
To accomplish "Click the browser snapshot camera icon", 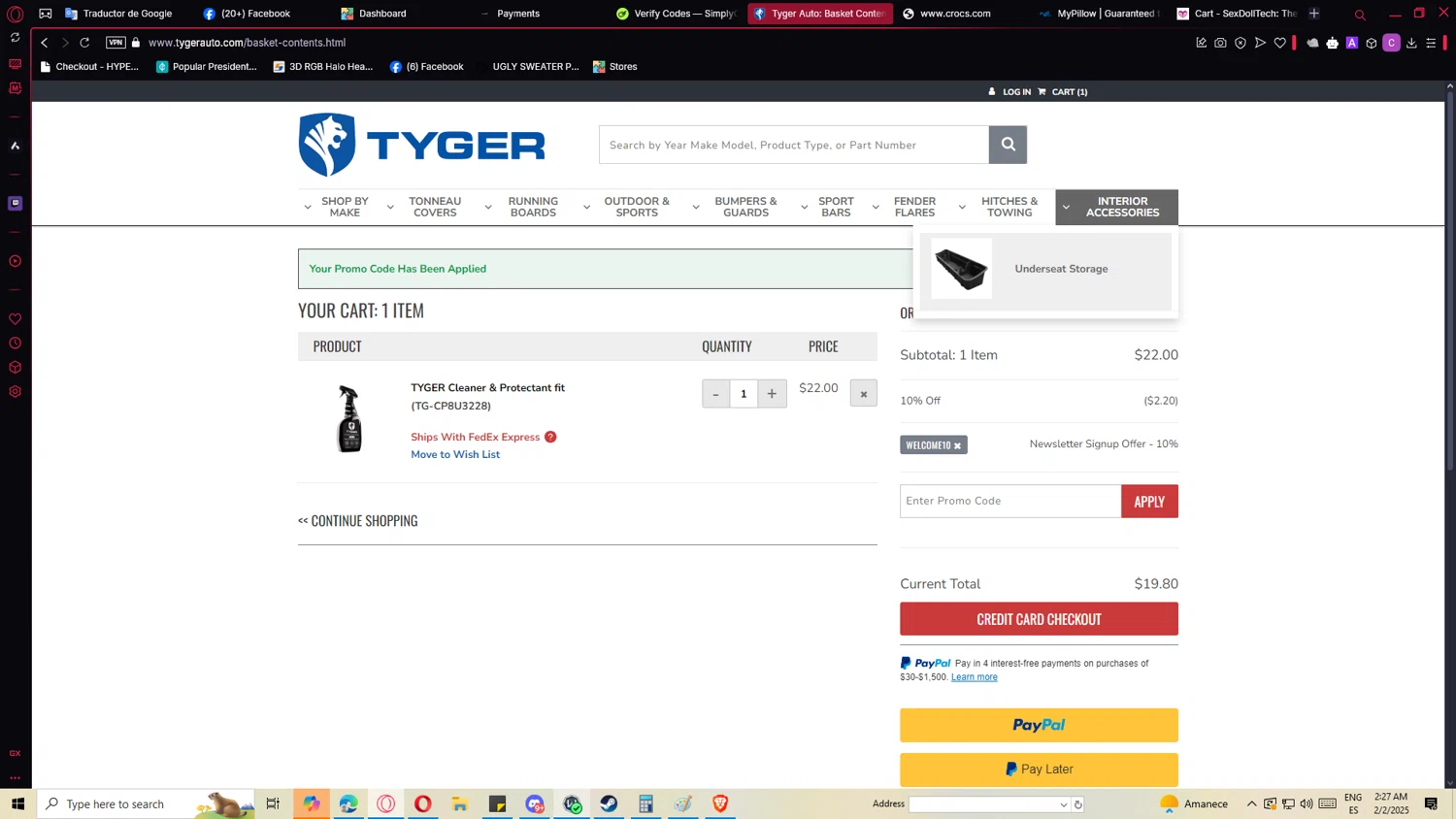I will point(1220,43).
